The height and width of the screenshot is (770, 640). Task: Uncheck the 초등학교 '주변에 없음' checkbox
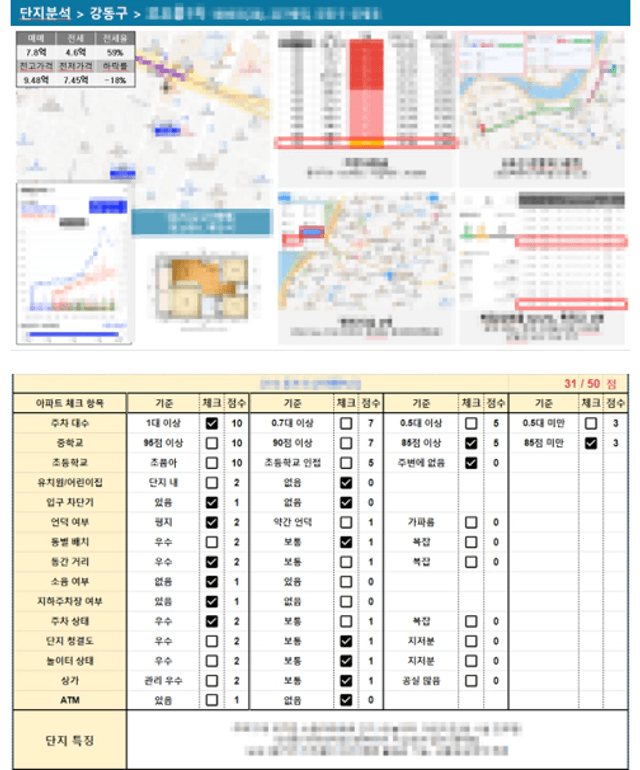tap(471, 463)
